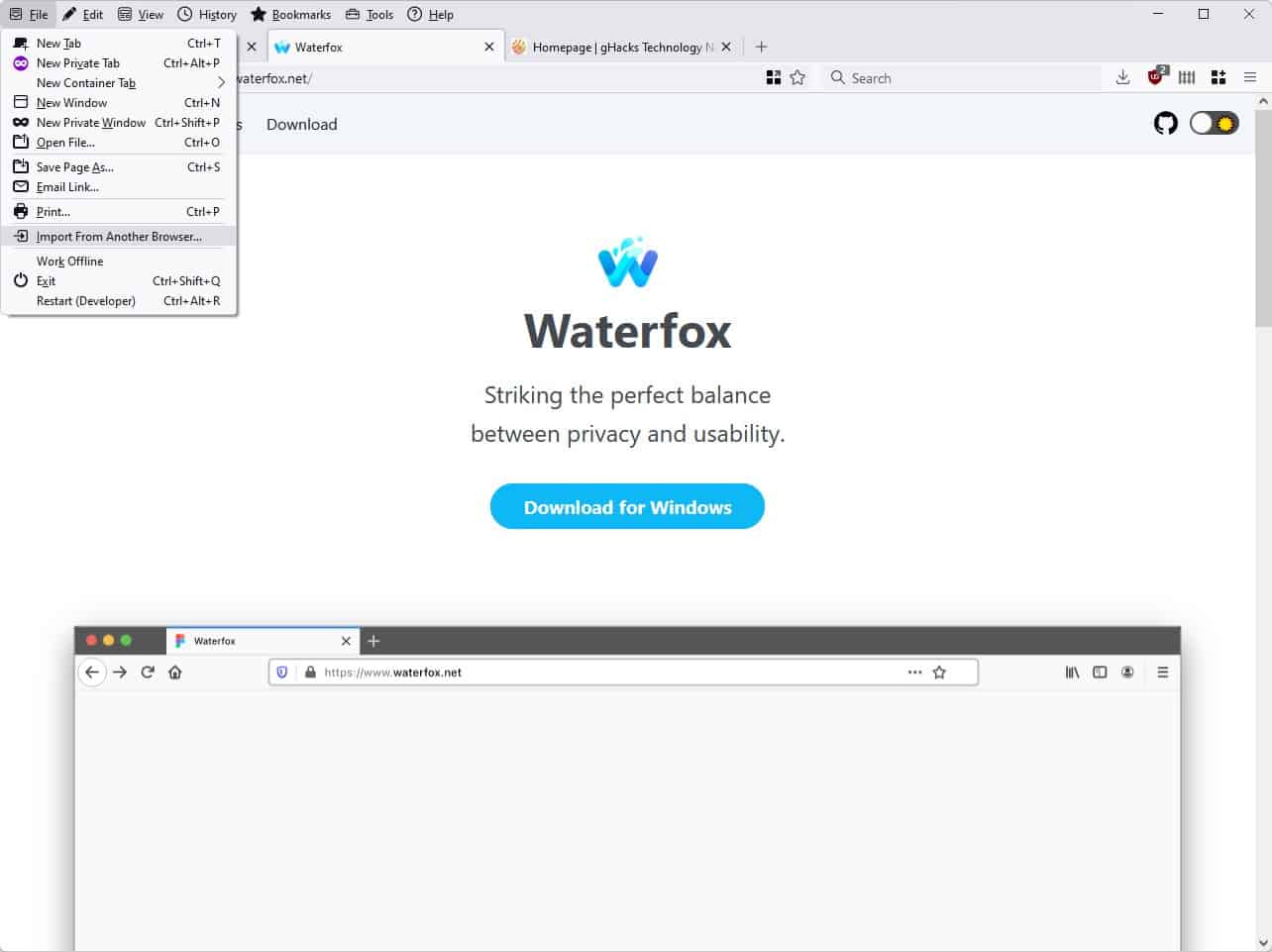Enable Work Offline in the File menu

(x=68, y=261)
